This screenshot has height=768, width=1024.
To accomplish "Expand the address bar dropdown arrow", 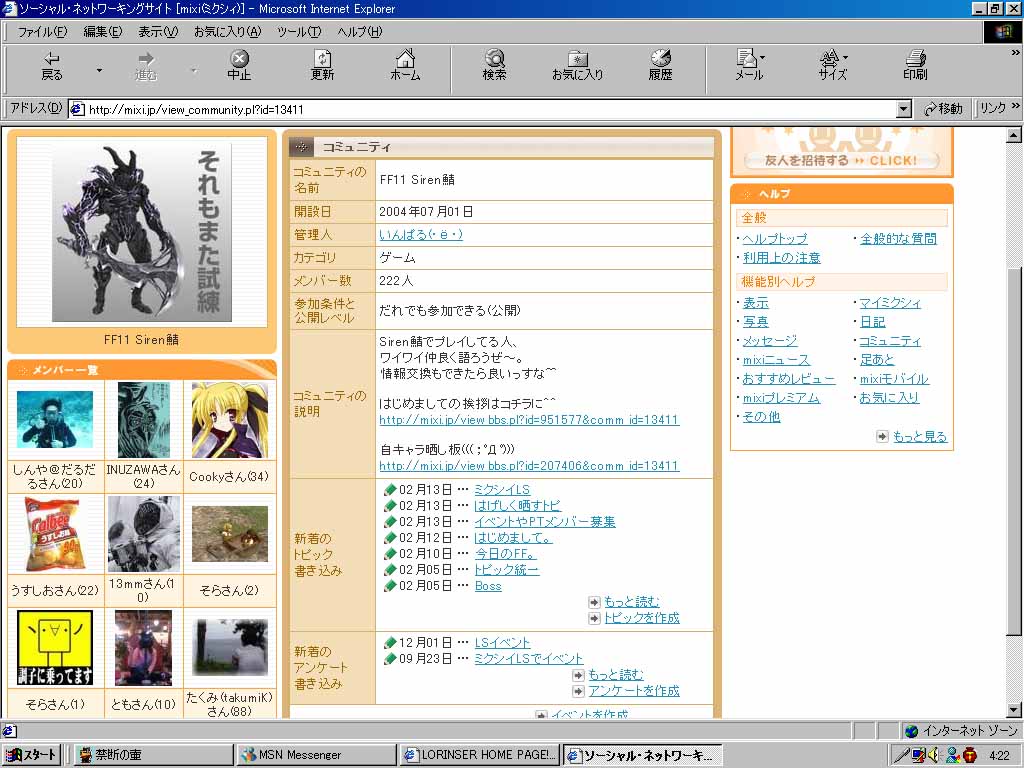I will pos(904,109).
